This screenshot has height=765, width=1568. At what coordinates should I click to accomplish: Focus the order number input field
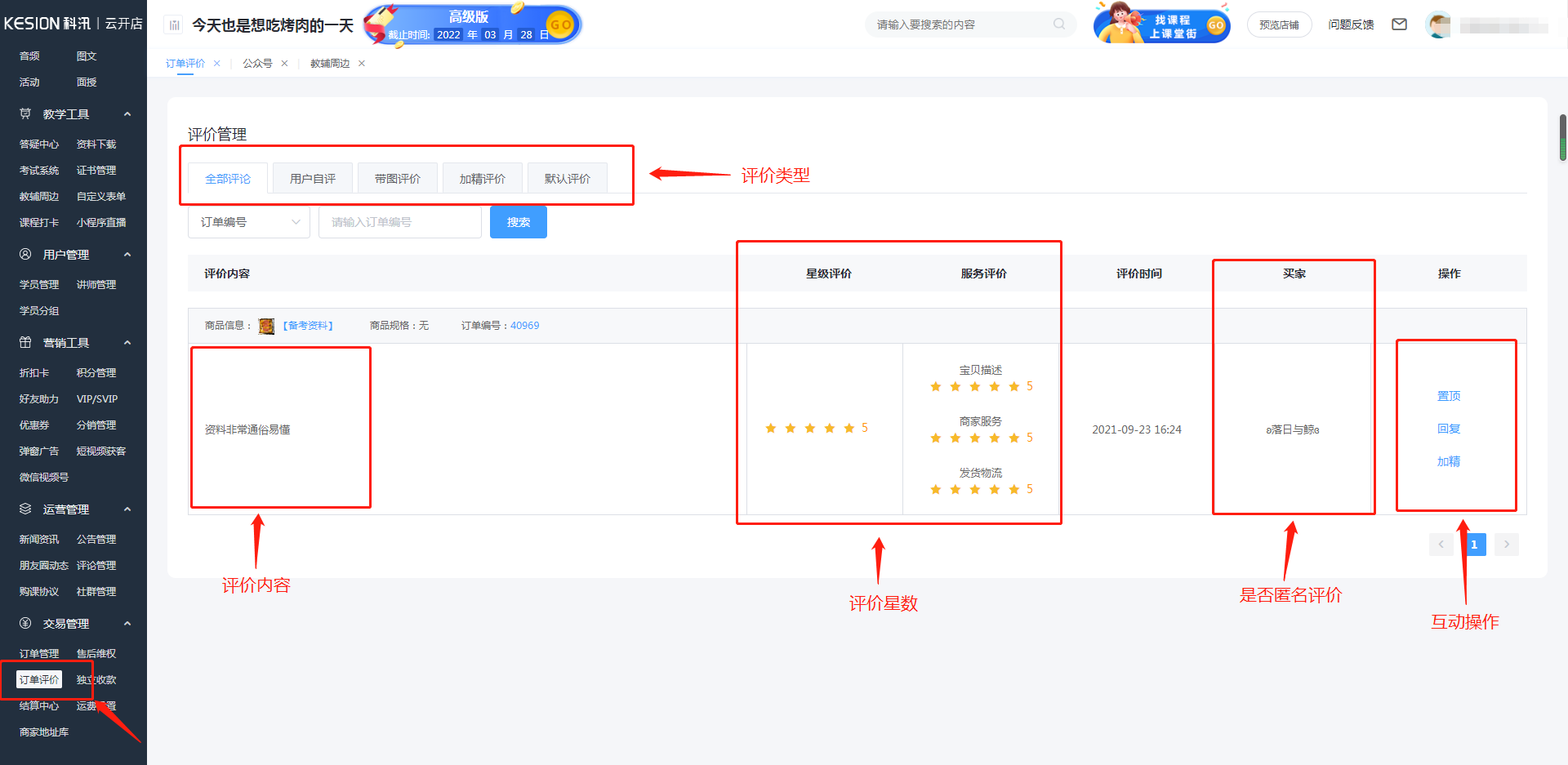coord(400,222)
